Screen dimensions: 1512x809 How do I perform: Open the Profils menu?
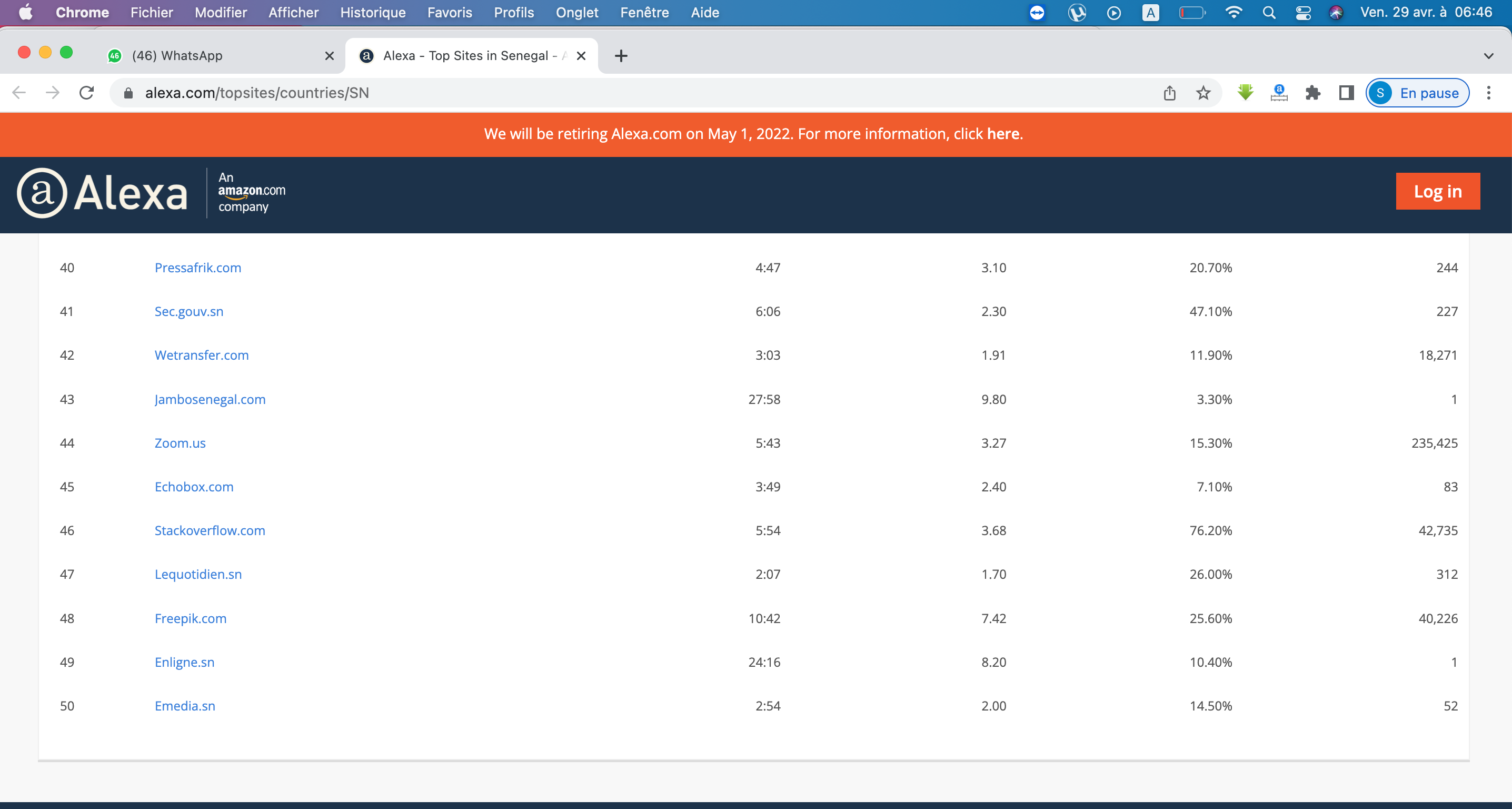(x=514, y=12)
